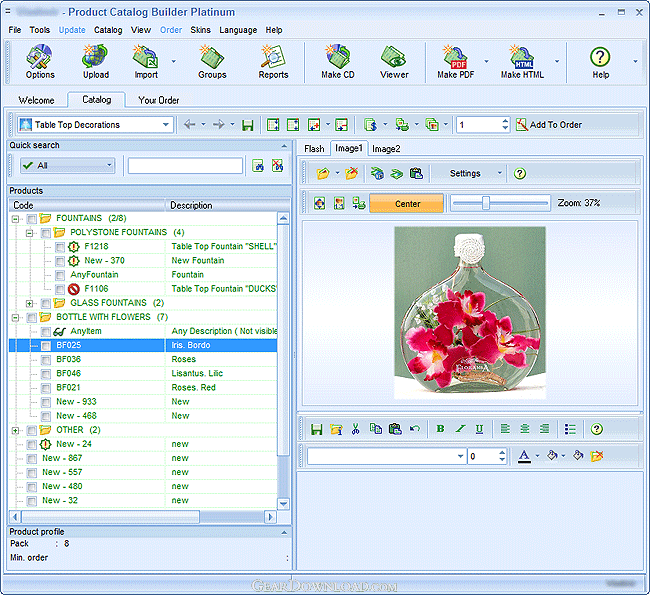Click the image zoom slider handle
This screenshot has width=650, height=595.
(486, 203)
